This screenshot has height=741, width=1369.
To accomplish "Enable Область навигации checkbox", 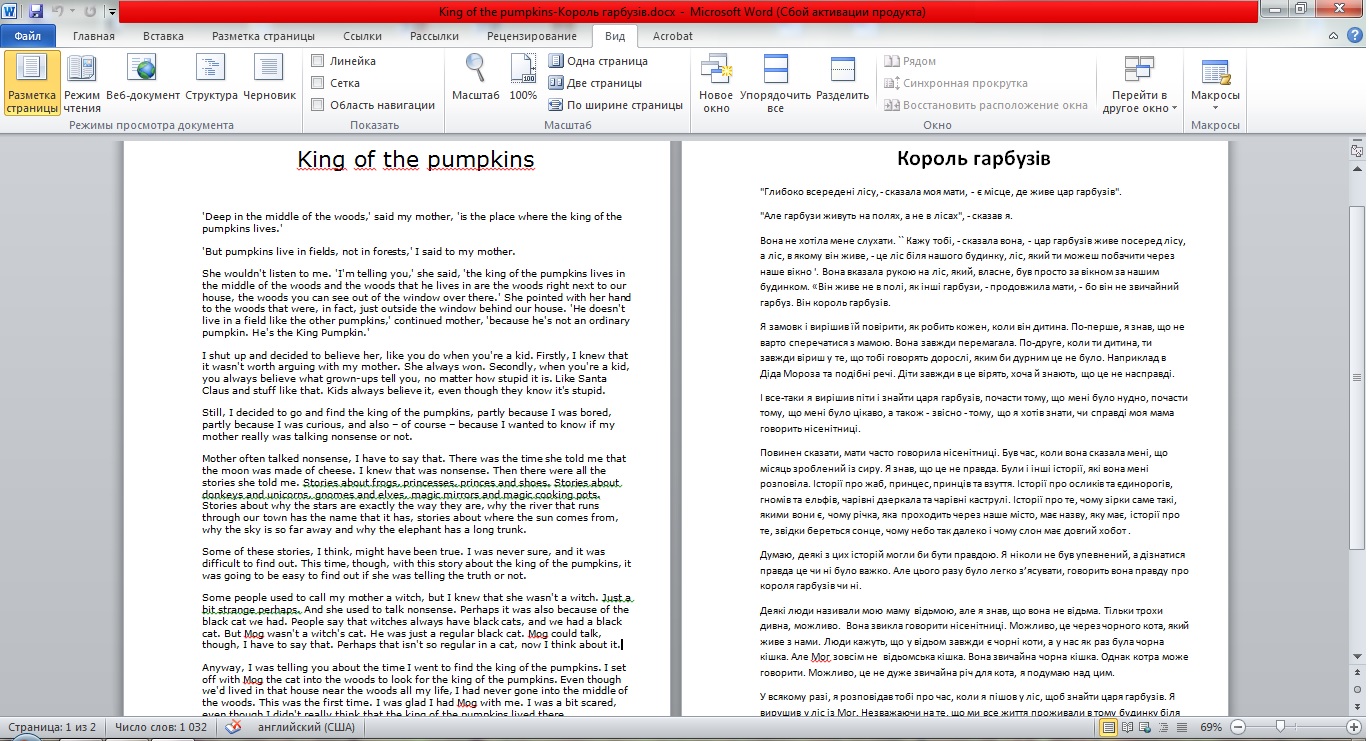I will tap(318, 105).
